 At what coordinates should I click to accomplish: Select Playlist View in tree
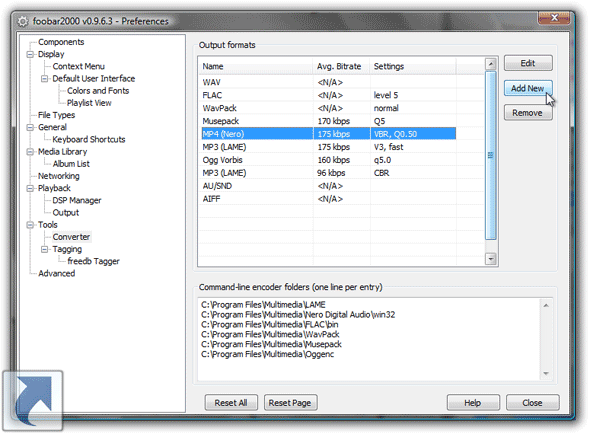tap(89, 103)
